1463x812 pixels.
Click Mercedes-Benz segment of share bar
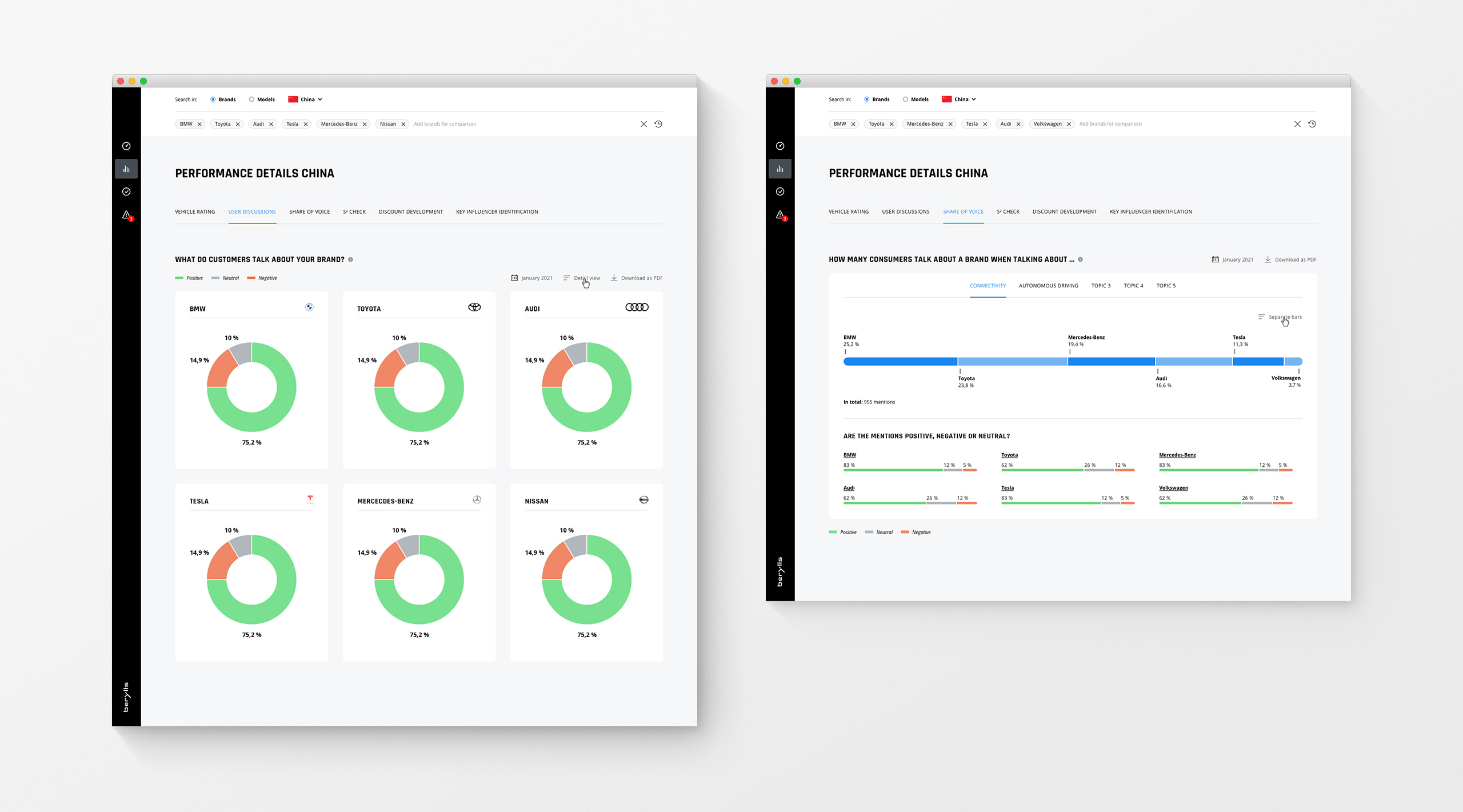(x=1111, y=361)
